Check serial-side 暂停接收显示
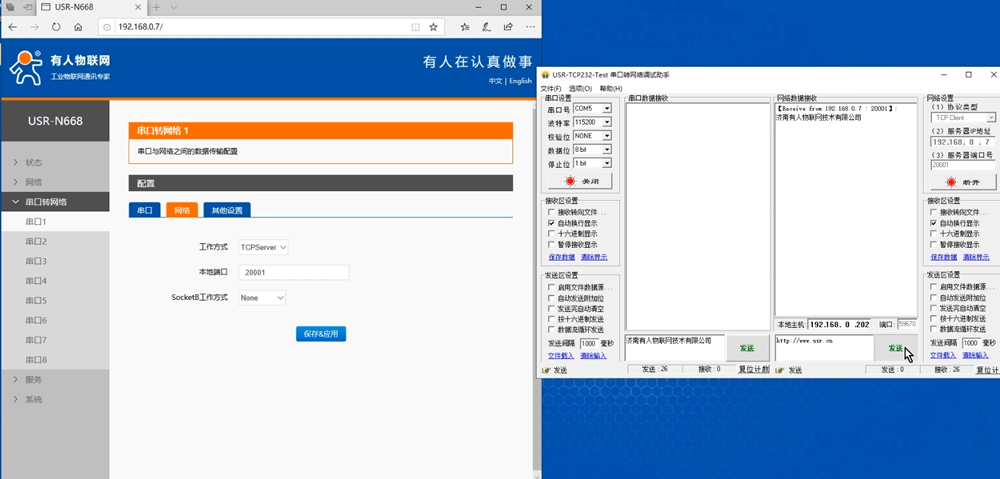The height and width of the screenshot is (479, 1000). (552, 244)
